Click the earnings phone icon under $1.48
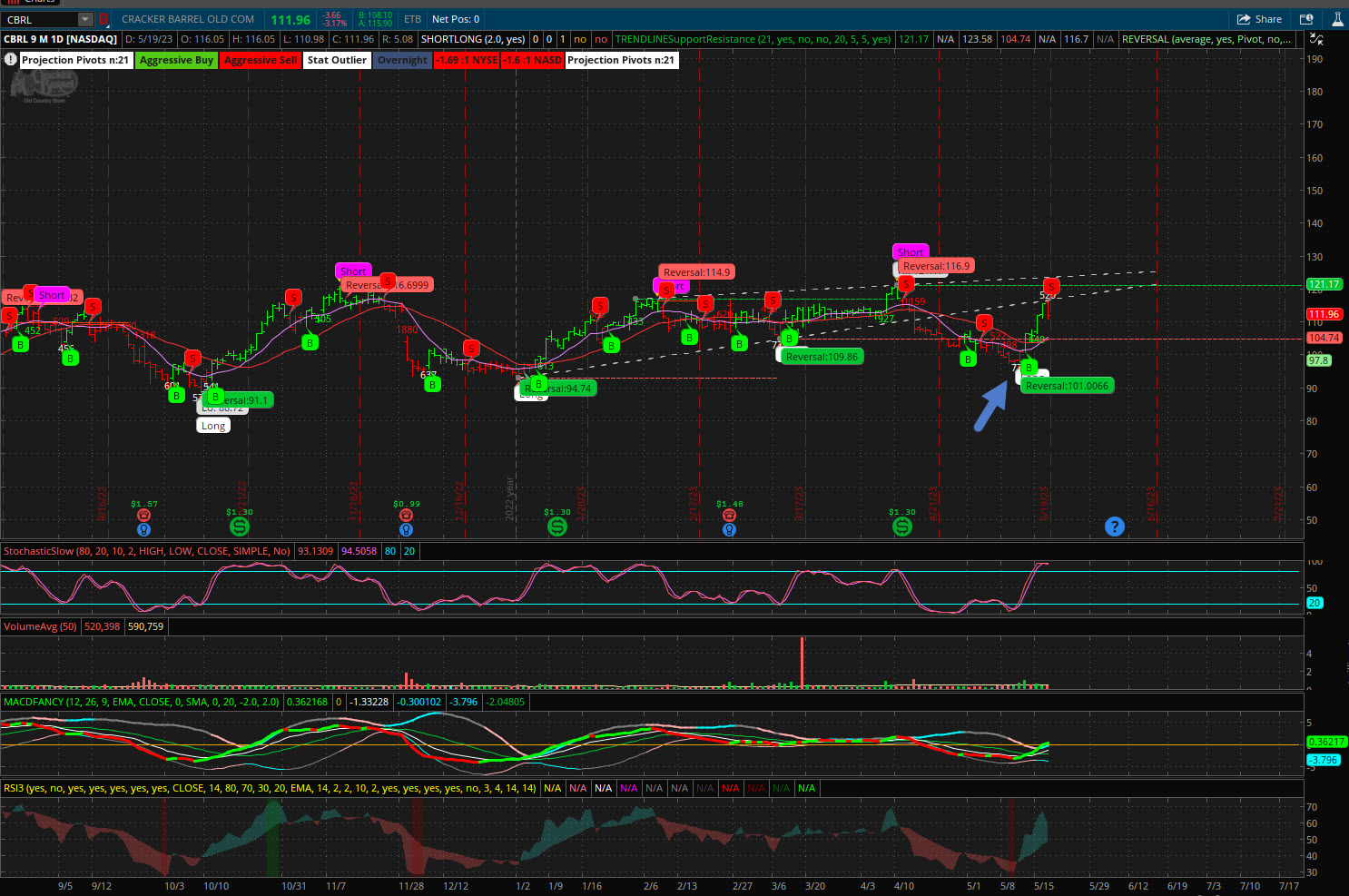Screen dimensions: 1349x896 pos(729,516)
